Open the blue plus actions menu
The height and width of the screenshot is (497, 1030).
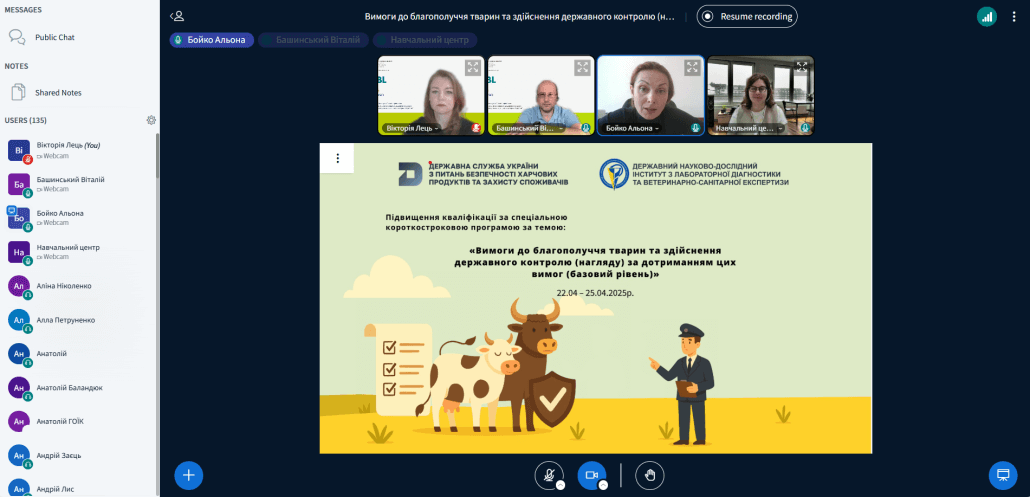pyautogui.click(x=189, y=474)
